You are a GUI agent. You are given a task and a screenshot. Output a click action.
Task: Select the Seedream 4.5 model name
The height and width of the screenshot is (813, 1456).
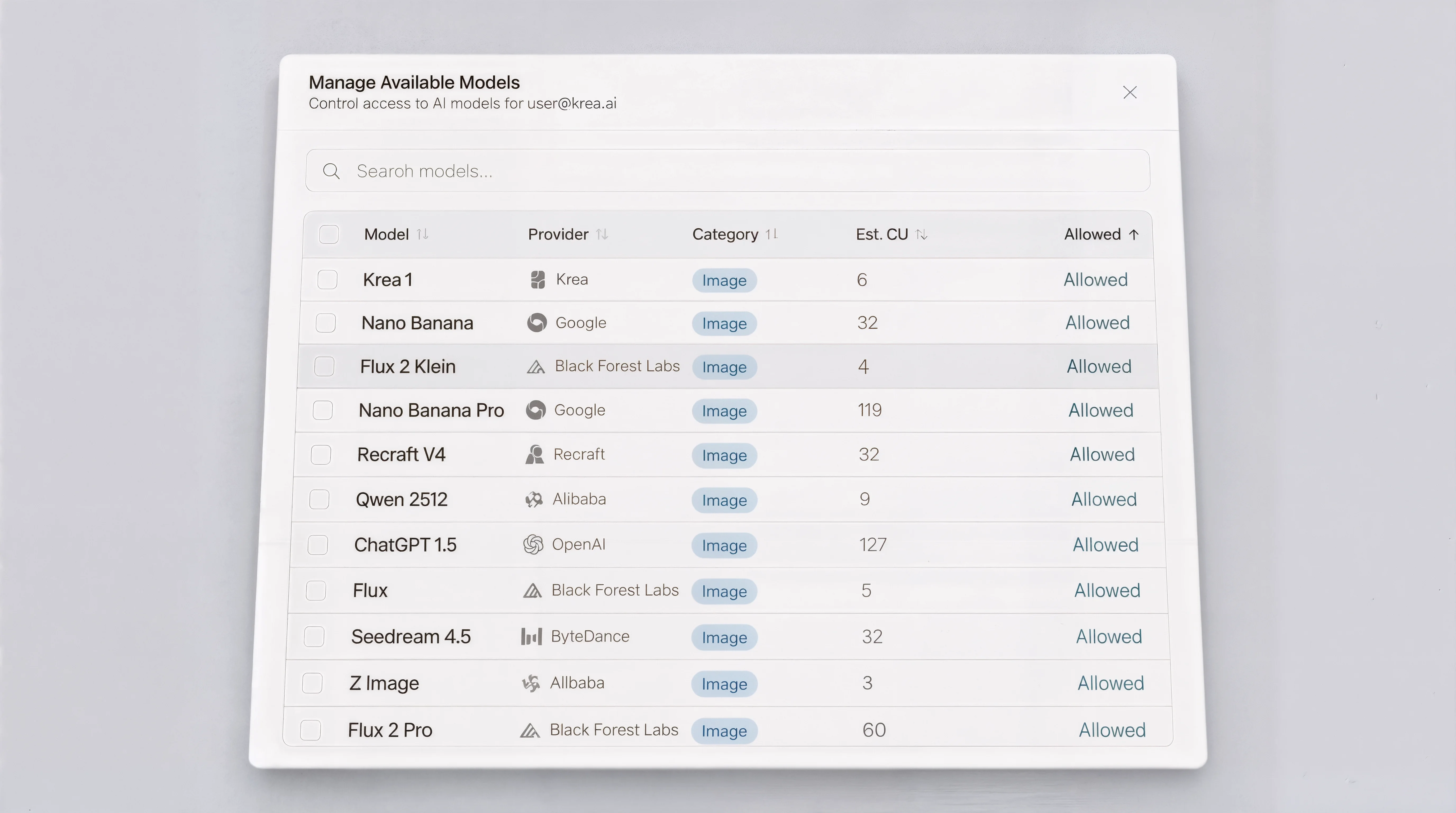point(411,636)
